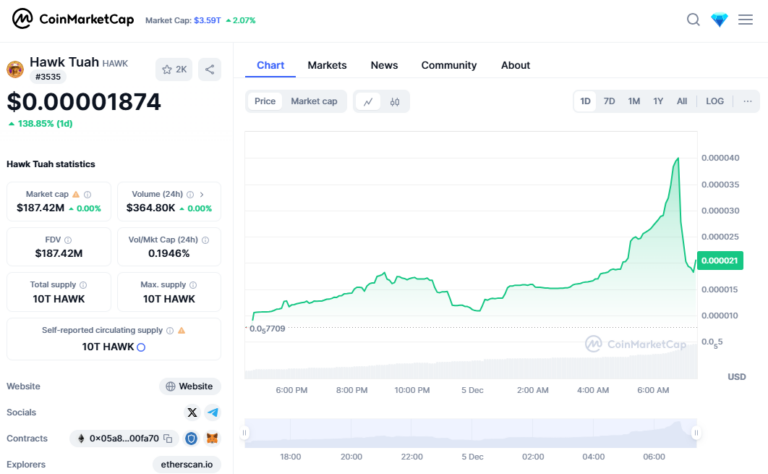Open the Community tab

point(448,65)
